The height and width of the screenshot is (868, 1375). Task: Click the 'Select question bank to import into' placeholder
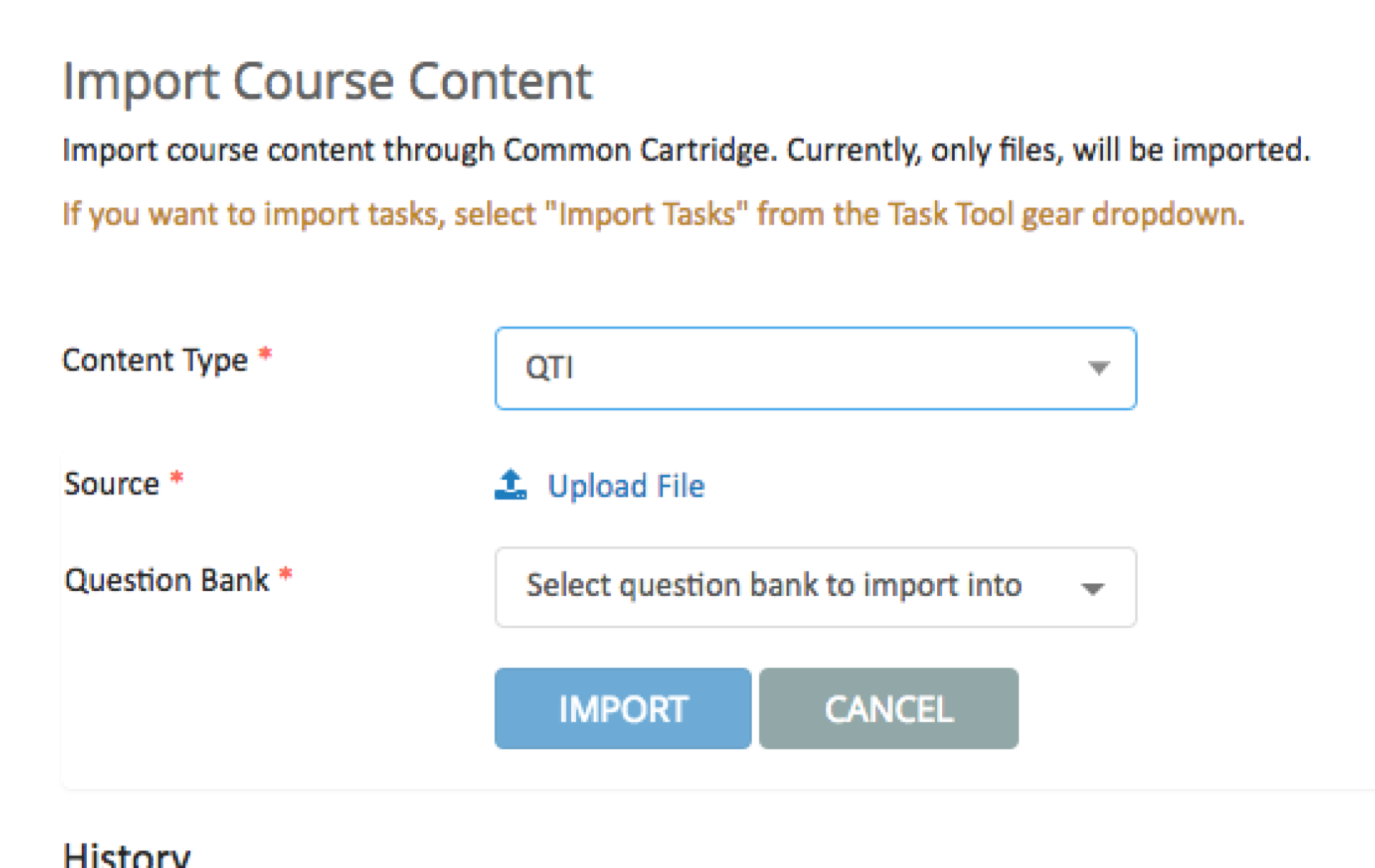point(774,586)
